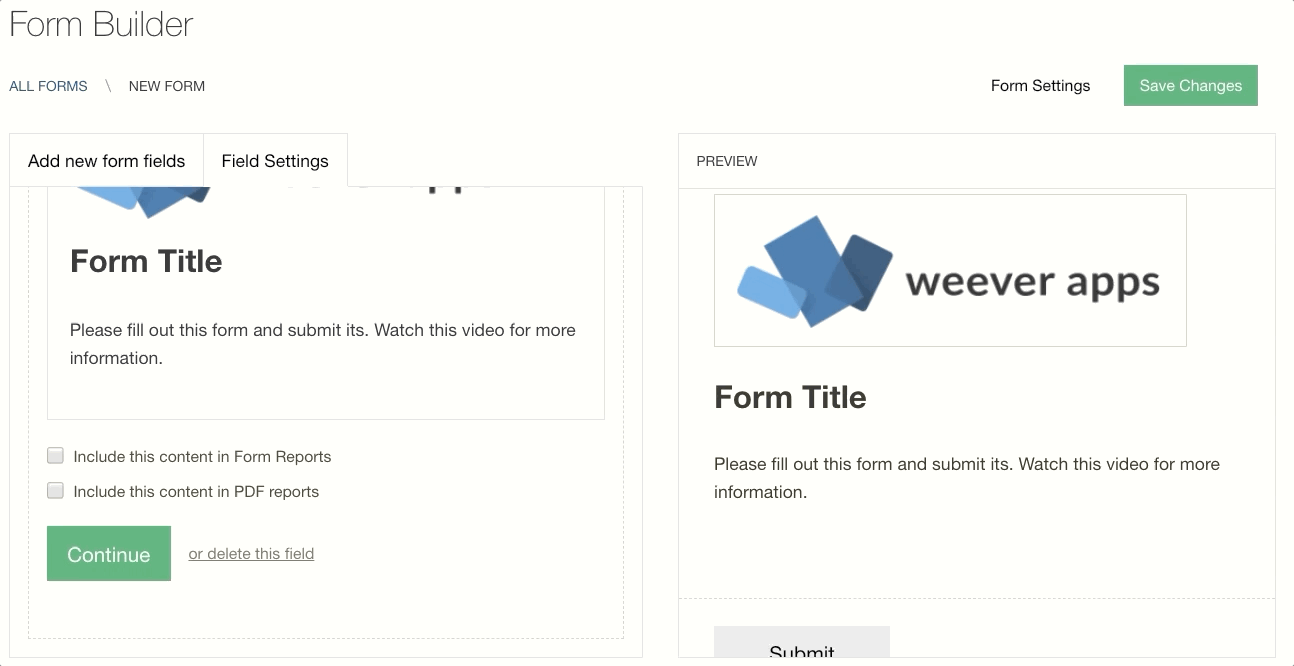Click the blue Weever logo graphic in preview
This screenshot has width=1294, height=666.
click(x=814, y=271)
